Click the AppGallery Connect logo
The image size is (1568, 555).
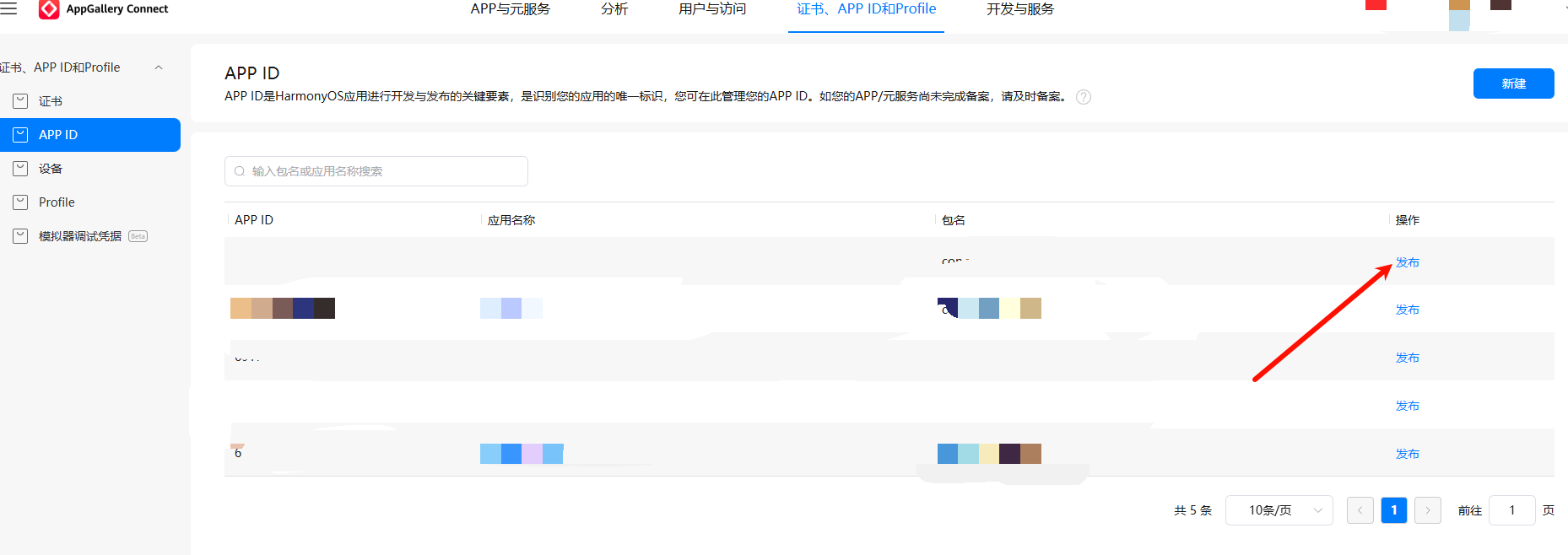[50, 9]
